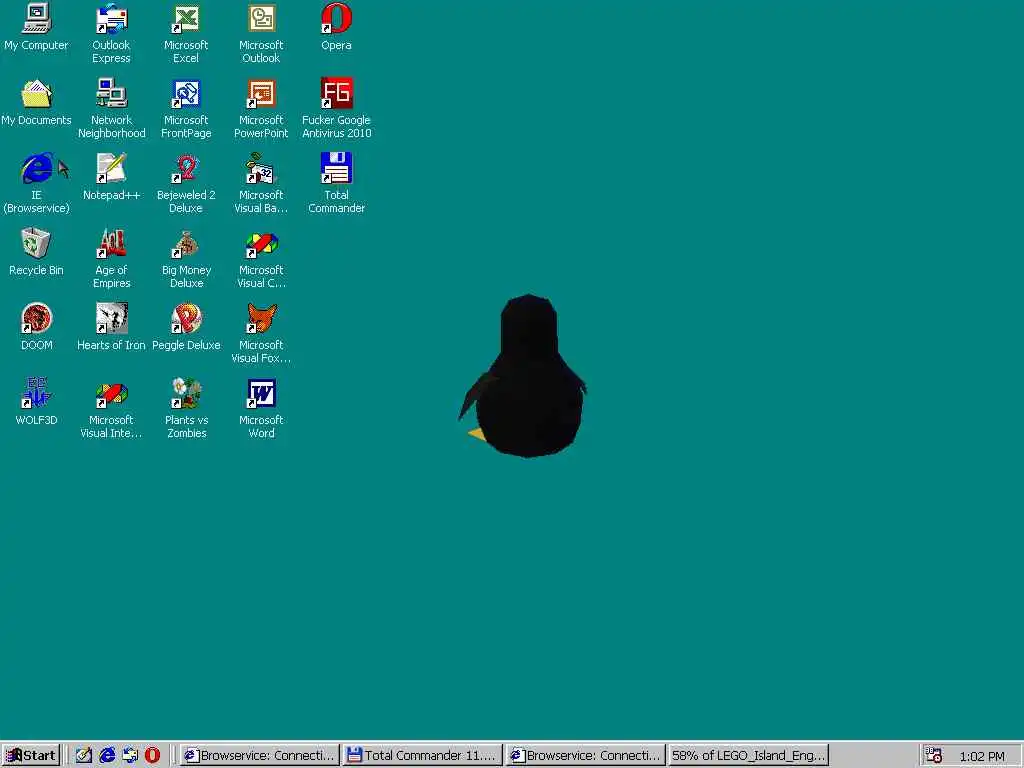1024x768 pixels.
Task: Switch to first Browservice taskbar window
Action: pos(259,755)
